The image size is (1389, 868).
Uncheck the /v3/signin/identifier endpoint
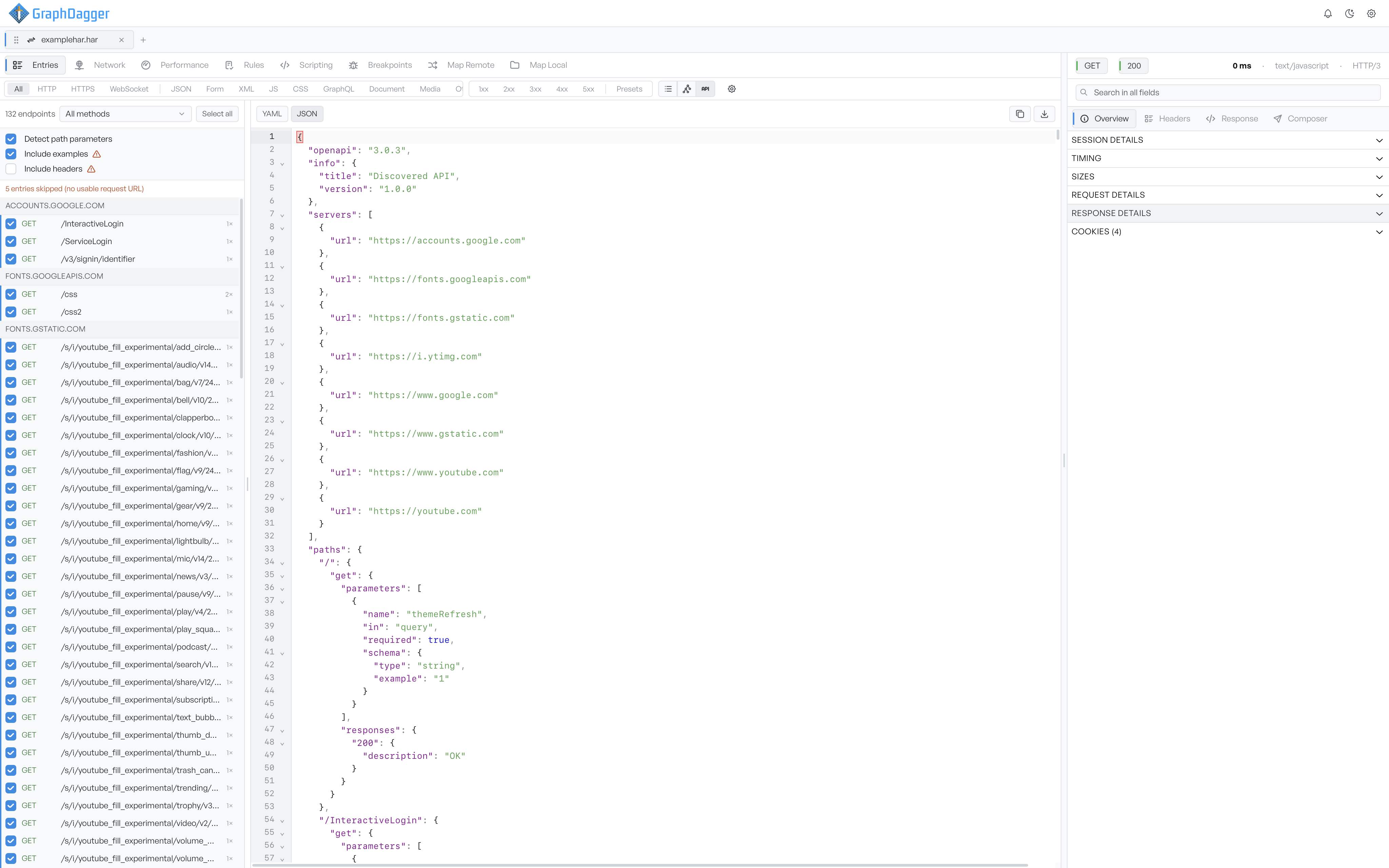[x=11, y=259]
